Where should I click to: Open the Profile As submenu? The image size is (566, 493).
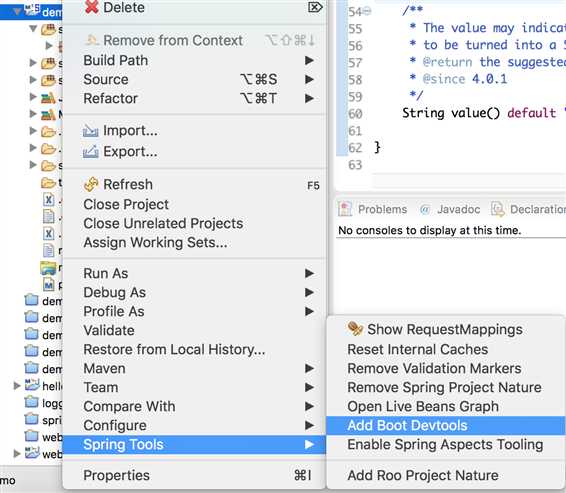(195, 311)
